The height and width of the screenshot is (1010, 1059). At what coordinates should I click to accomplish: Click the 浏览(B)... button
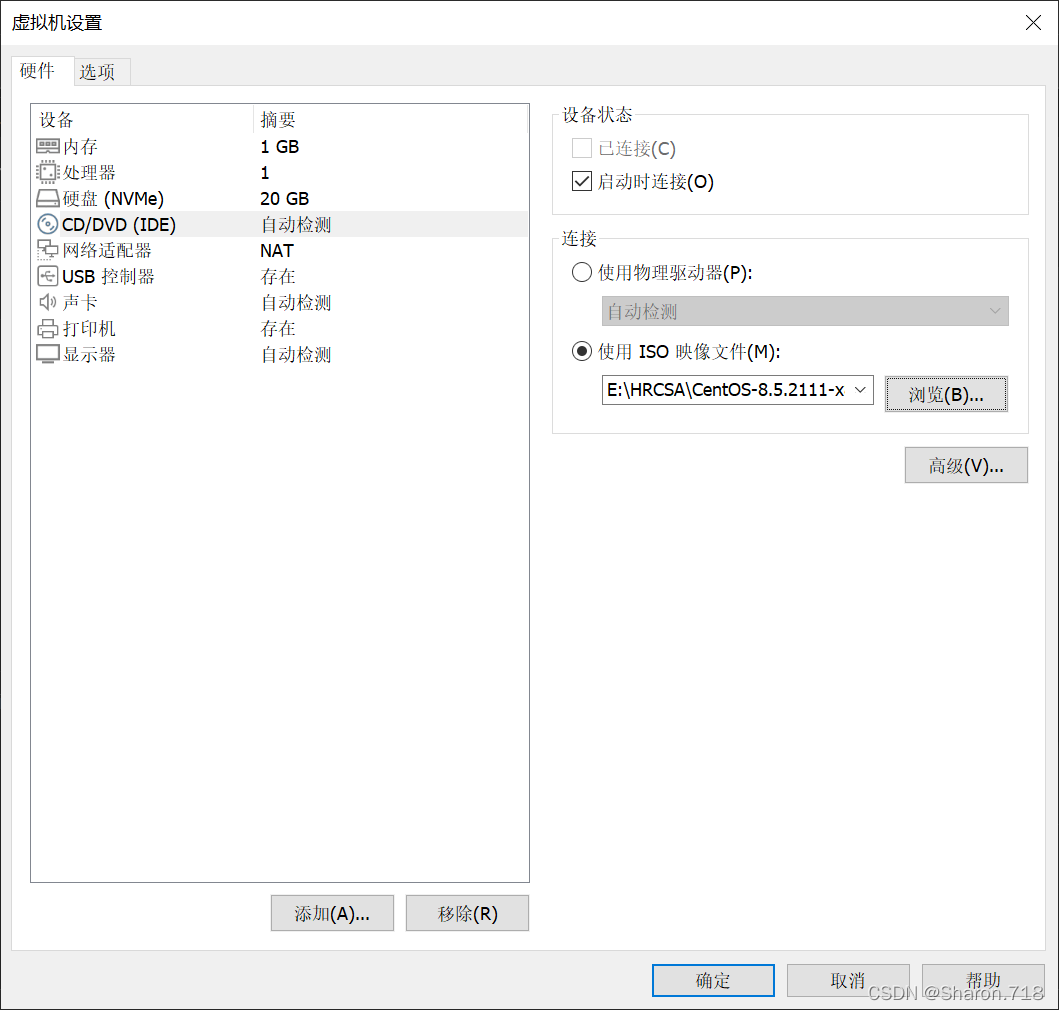pos(946,394)
